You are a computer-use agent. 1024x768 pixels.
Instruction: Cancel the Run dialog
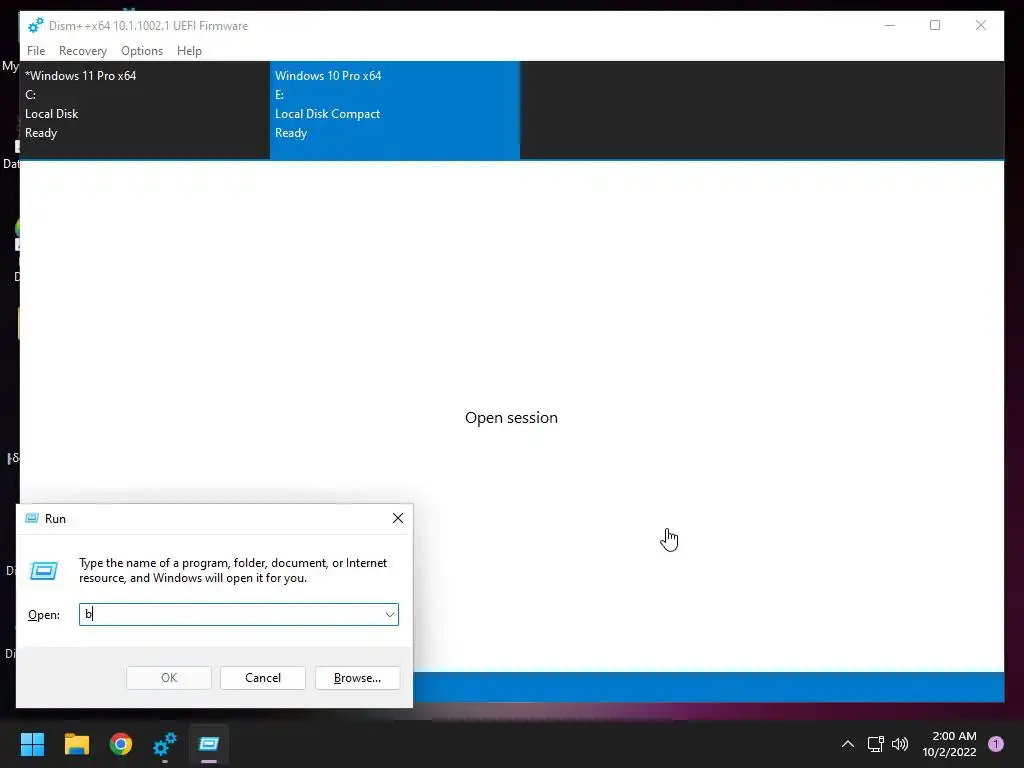point(263,678)
